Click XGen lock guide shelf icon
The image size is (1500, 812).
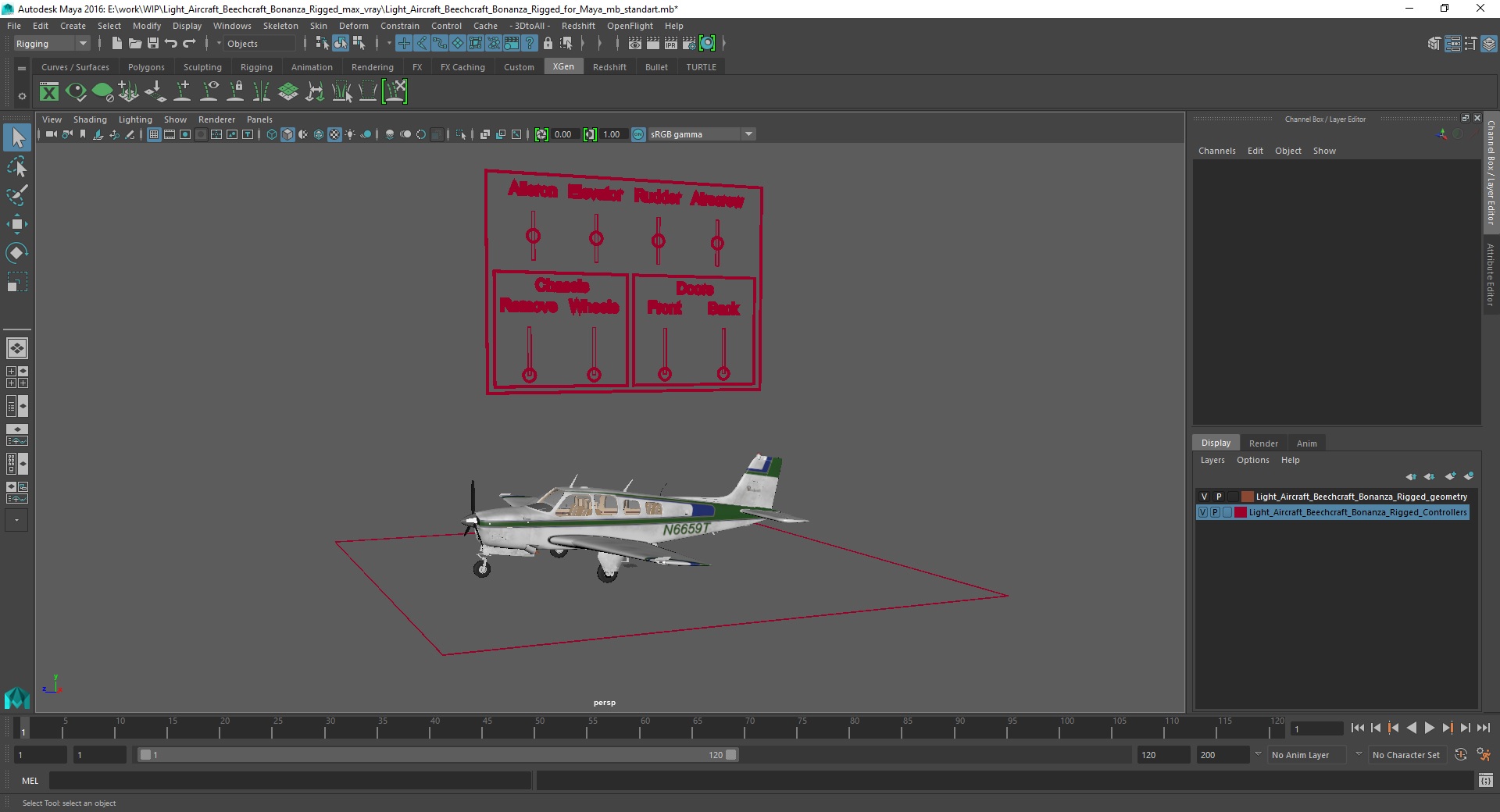[235, 92]
